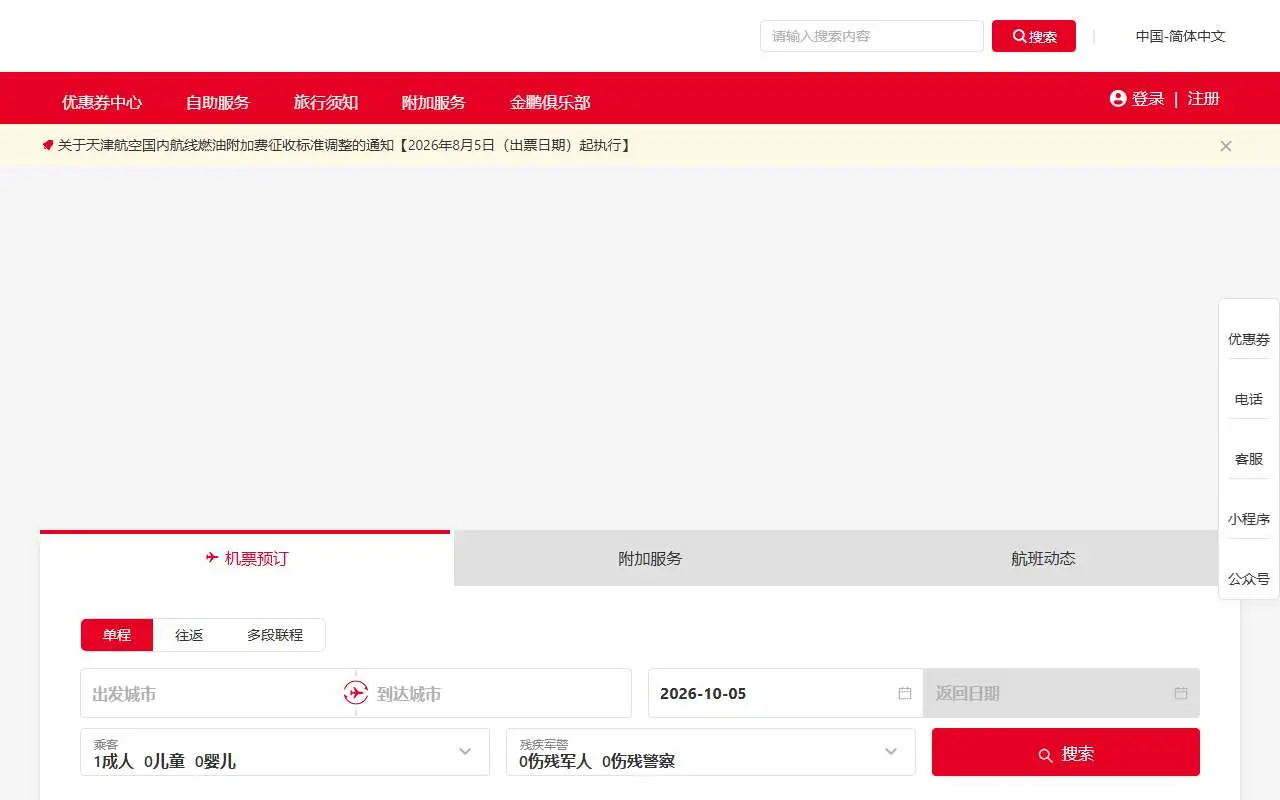Click 电话 in the side panel
1280x800 pixels.
coord(1249,399)
